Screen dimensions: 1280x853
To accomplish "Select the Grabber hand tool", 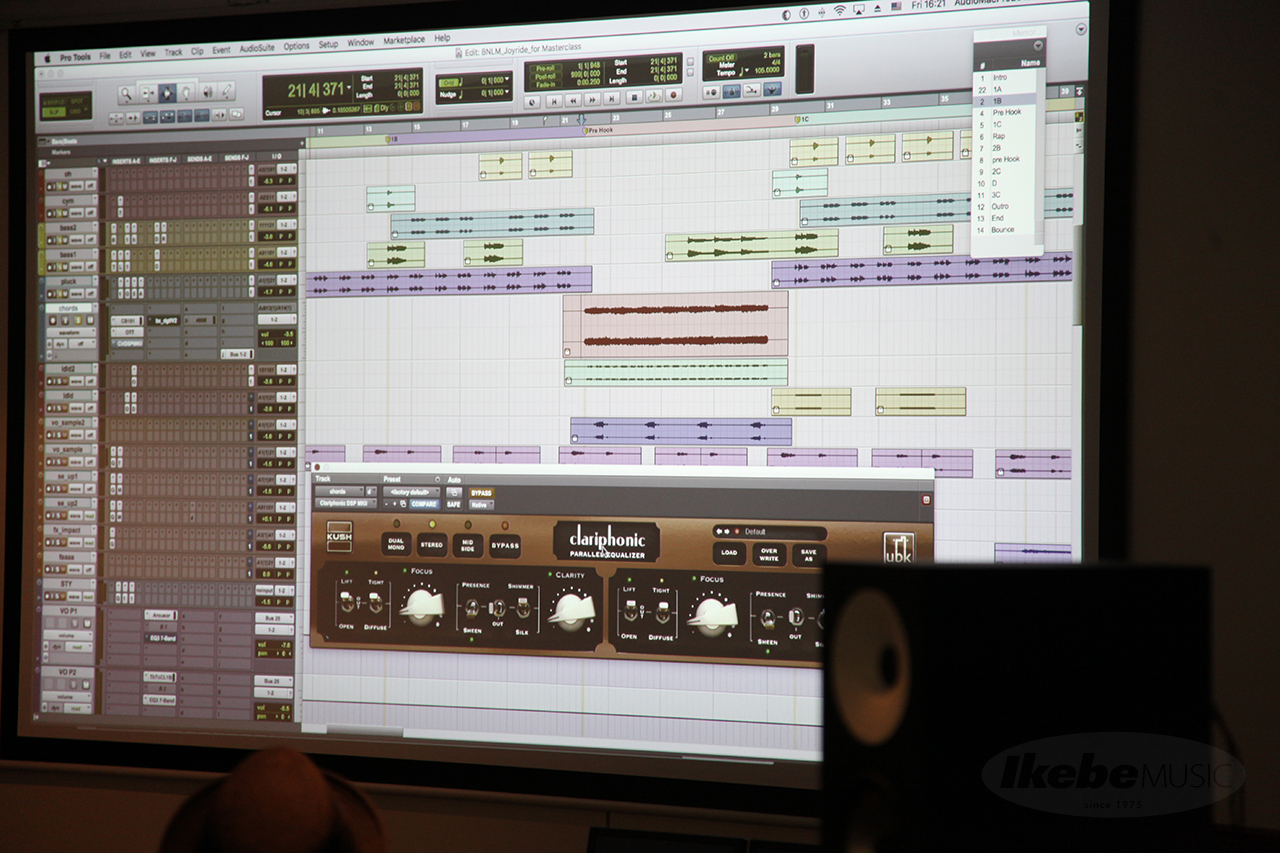I will [x=188, y=93].
